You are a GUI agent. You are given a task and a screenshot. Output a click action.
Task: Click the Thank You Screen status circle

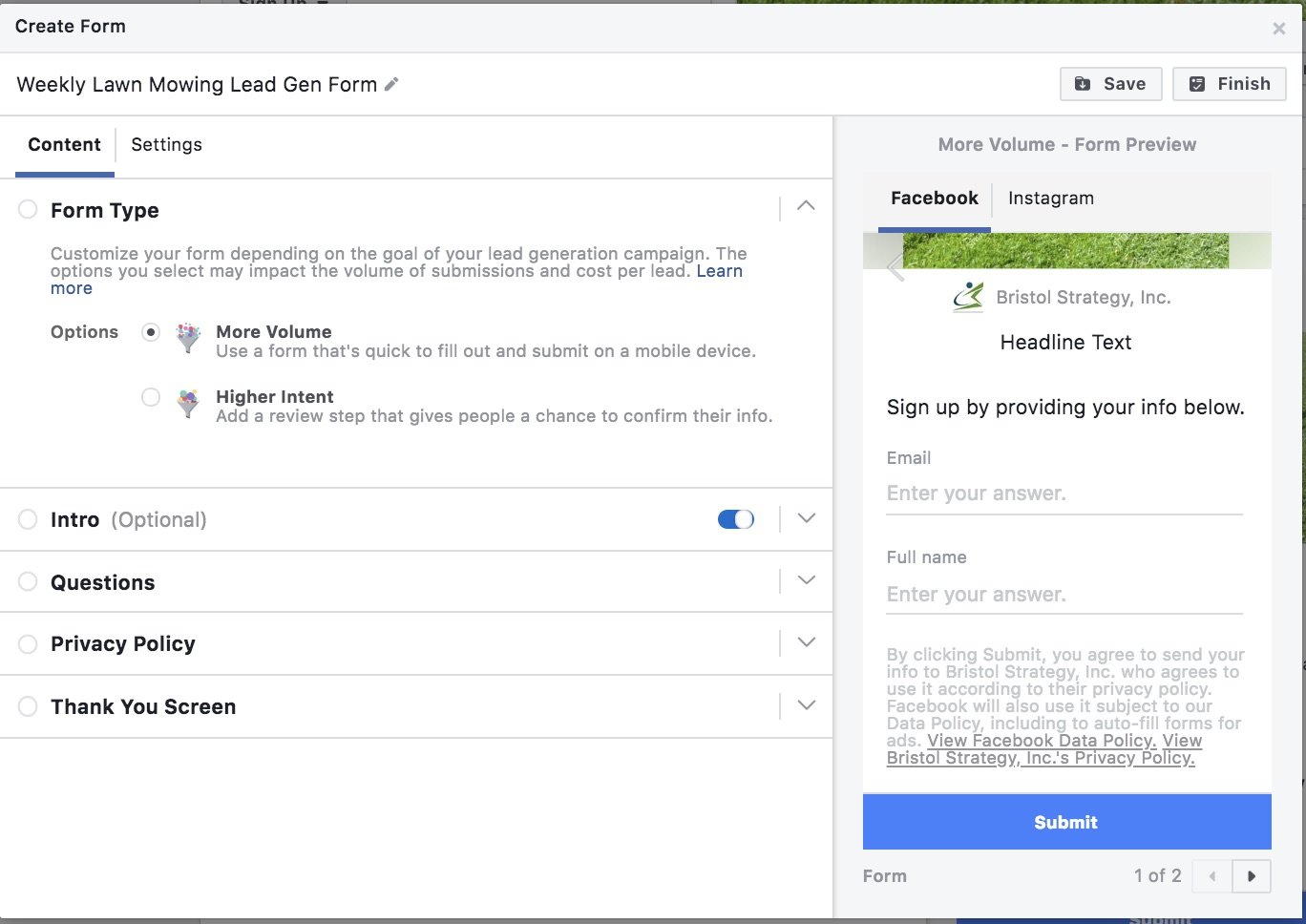pos(28,706)
